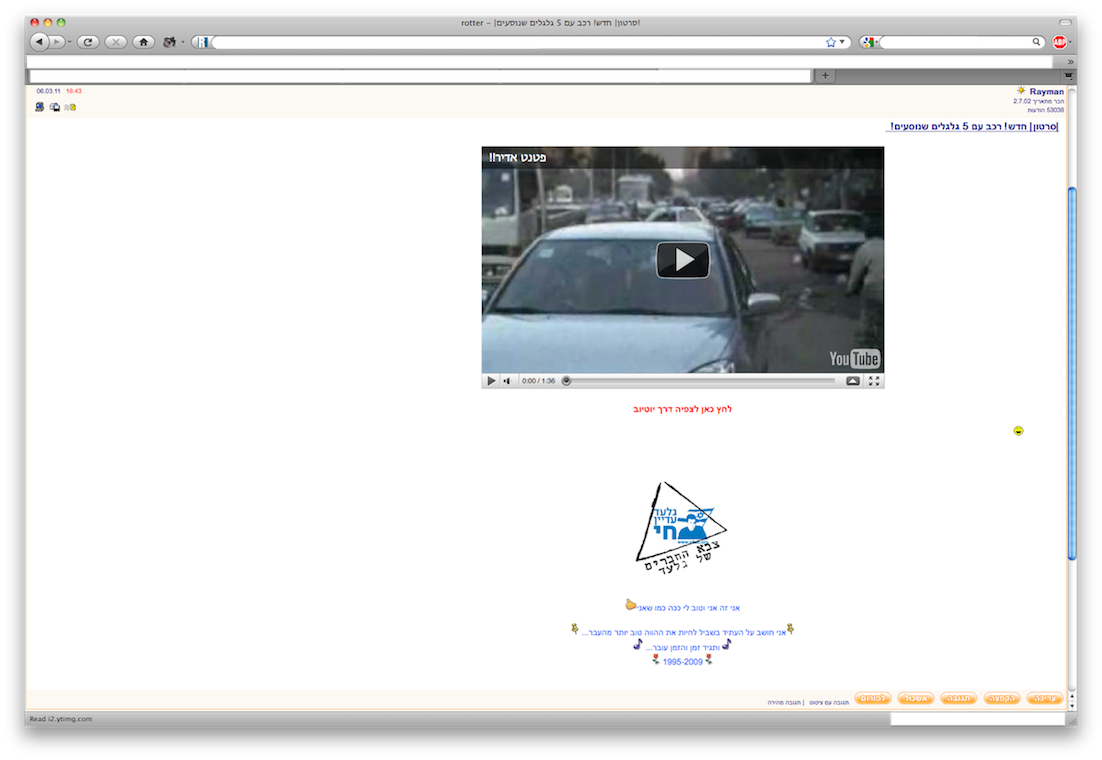Expand the bookmarks toolbar overflow chevron
Viewport: 1102px width, 760px height.
coord(1070,62)
